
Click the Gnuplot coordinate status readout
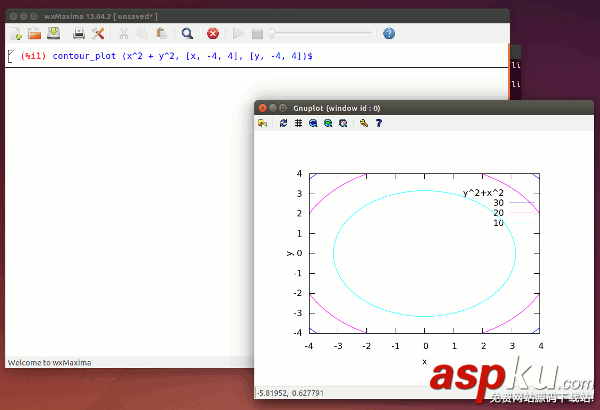[x=290, y=393]
